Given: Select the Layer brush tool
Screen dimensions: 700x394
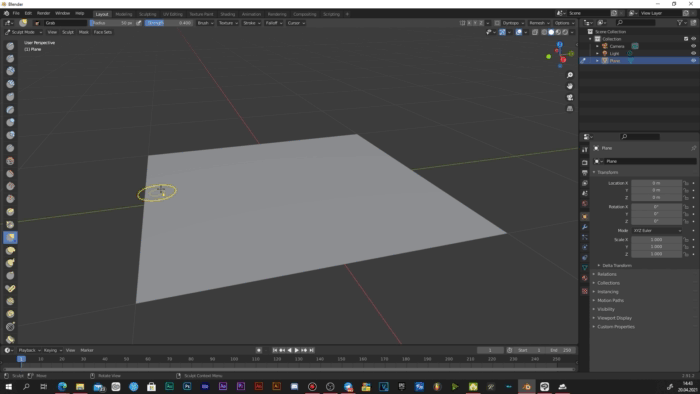Looking at the screenshot, I should (x=10, y=110).
